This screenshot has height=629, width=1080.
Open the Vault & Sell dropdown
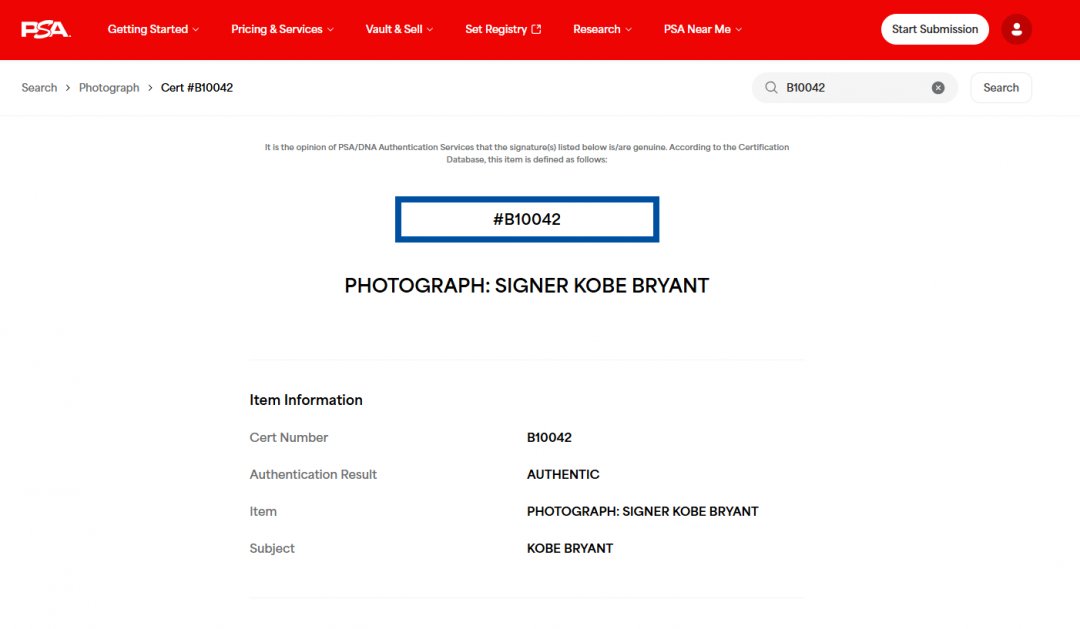pos(399,29)
